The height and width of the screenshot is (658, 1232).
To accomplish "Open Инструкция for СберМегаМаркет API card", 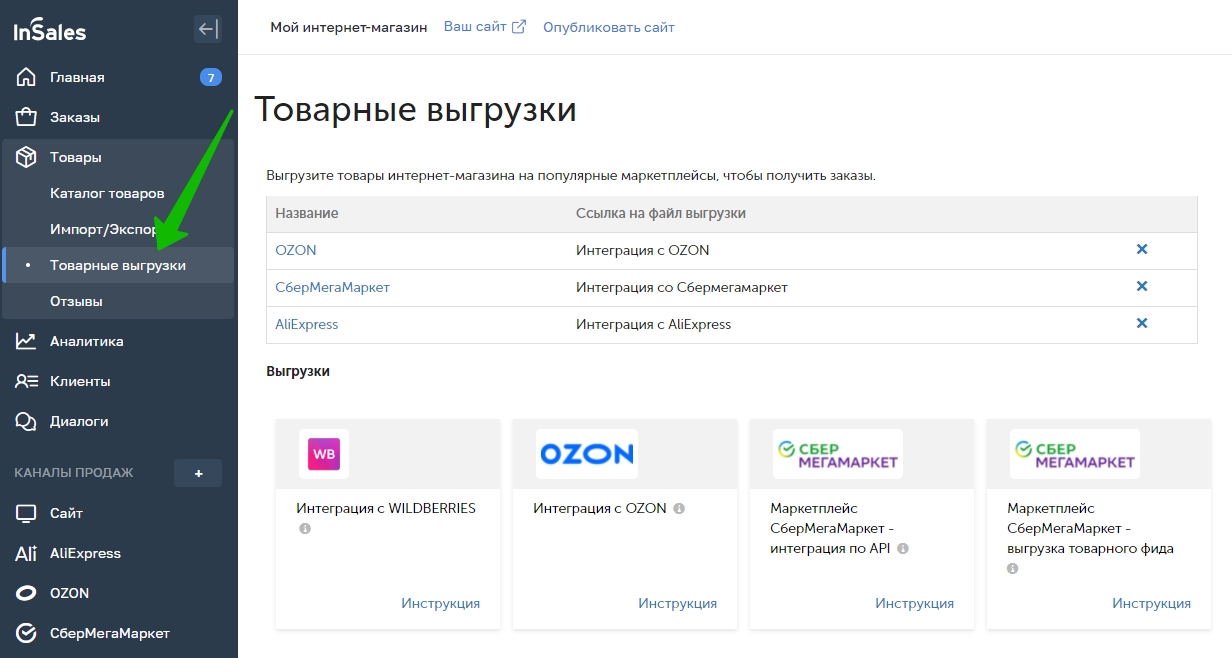I will 915,603.
